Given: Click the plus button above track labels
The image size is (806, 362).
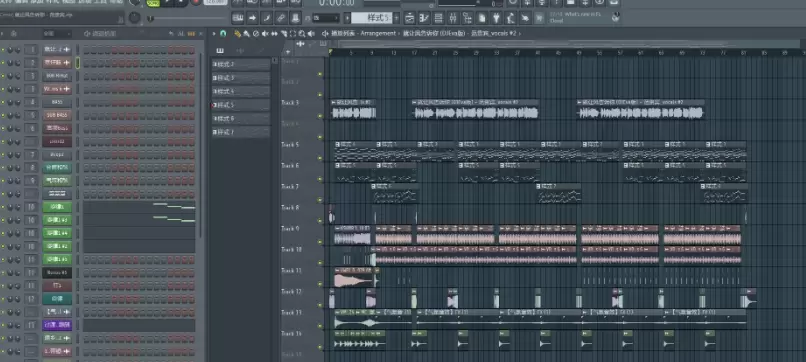Looking at the screenshot, I should tap(288, 51).
